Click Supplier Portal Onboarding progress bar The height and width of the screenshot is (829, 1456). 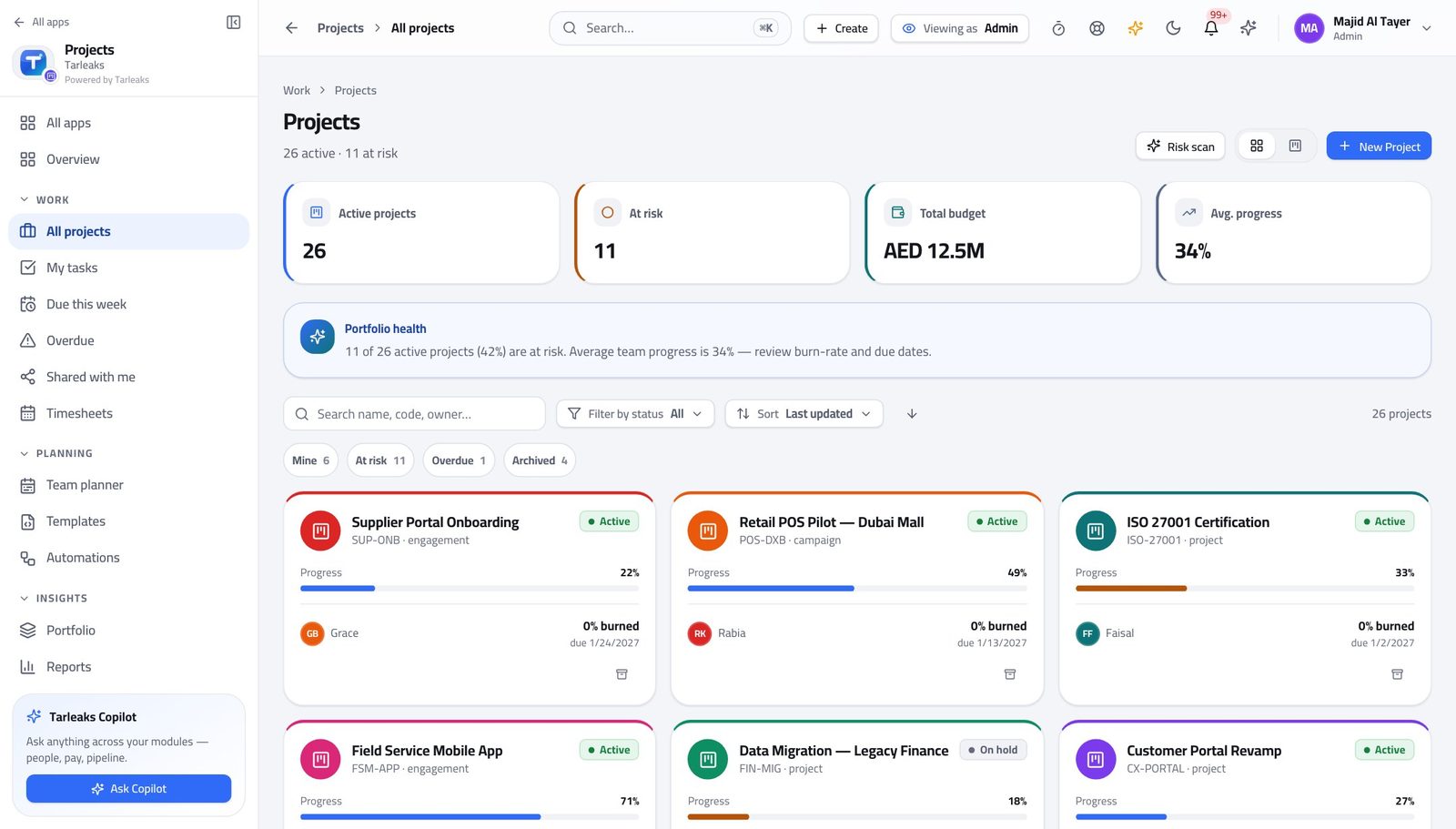(x=470, y=589)
